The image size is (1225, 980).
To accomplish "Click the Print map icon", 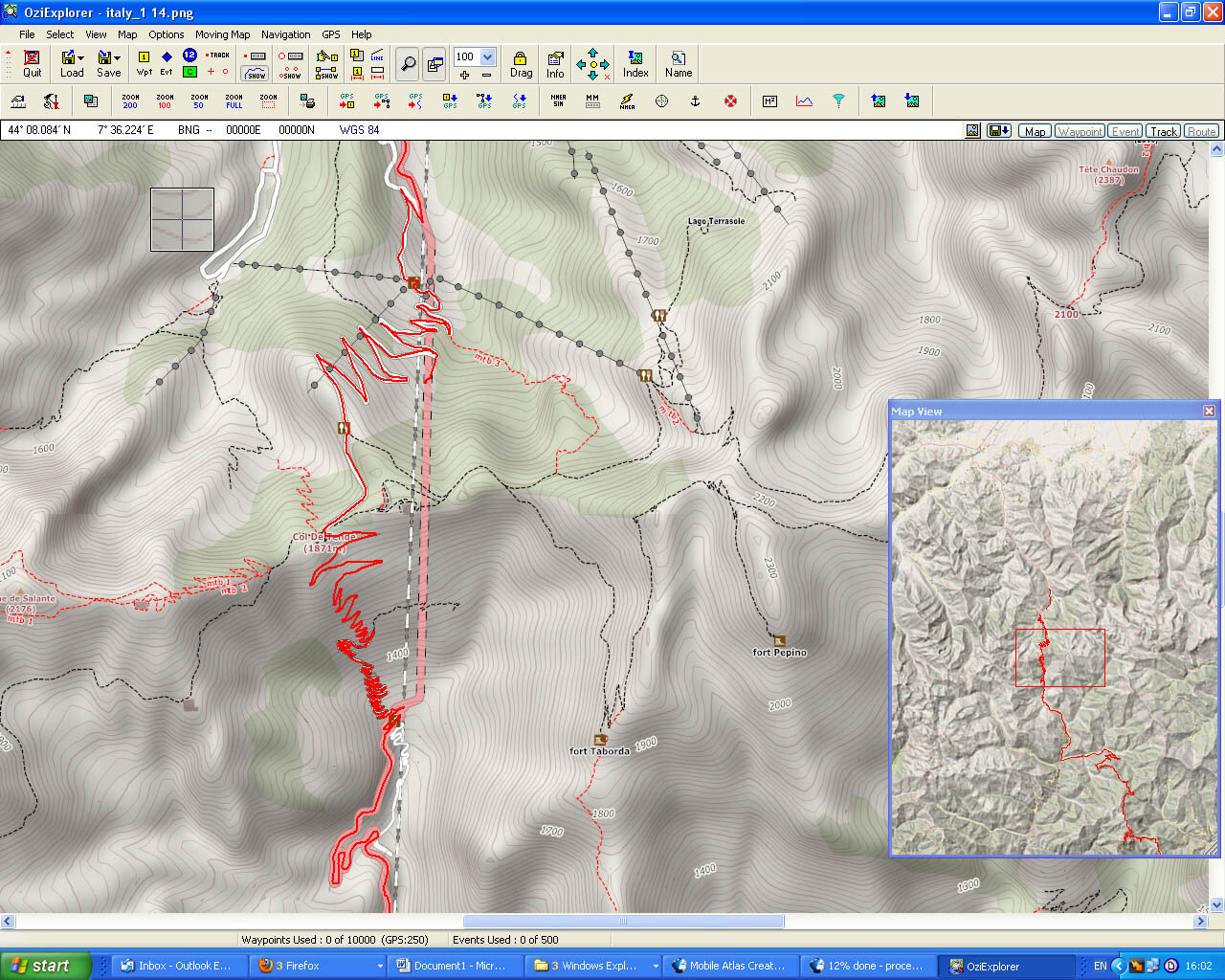I will tap(307, 100).
